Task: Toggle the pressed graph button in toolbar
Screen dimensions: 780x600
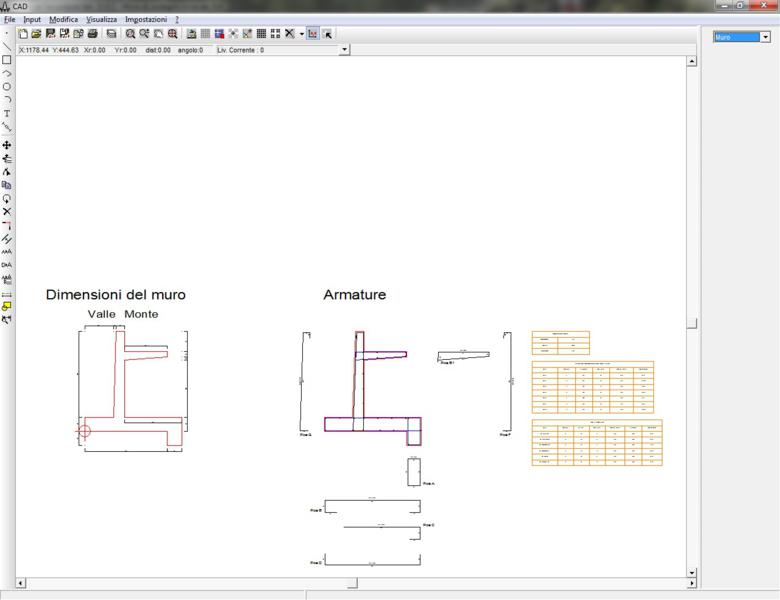Action: [x=313, y=33]
